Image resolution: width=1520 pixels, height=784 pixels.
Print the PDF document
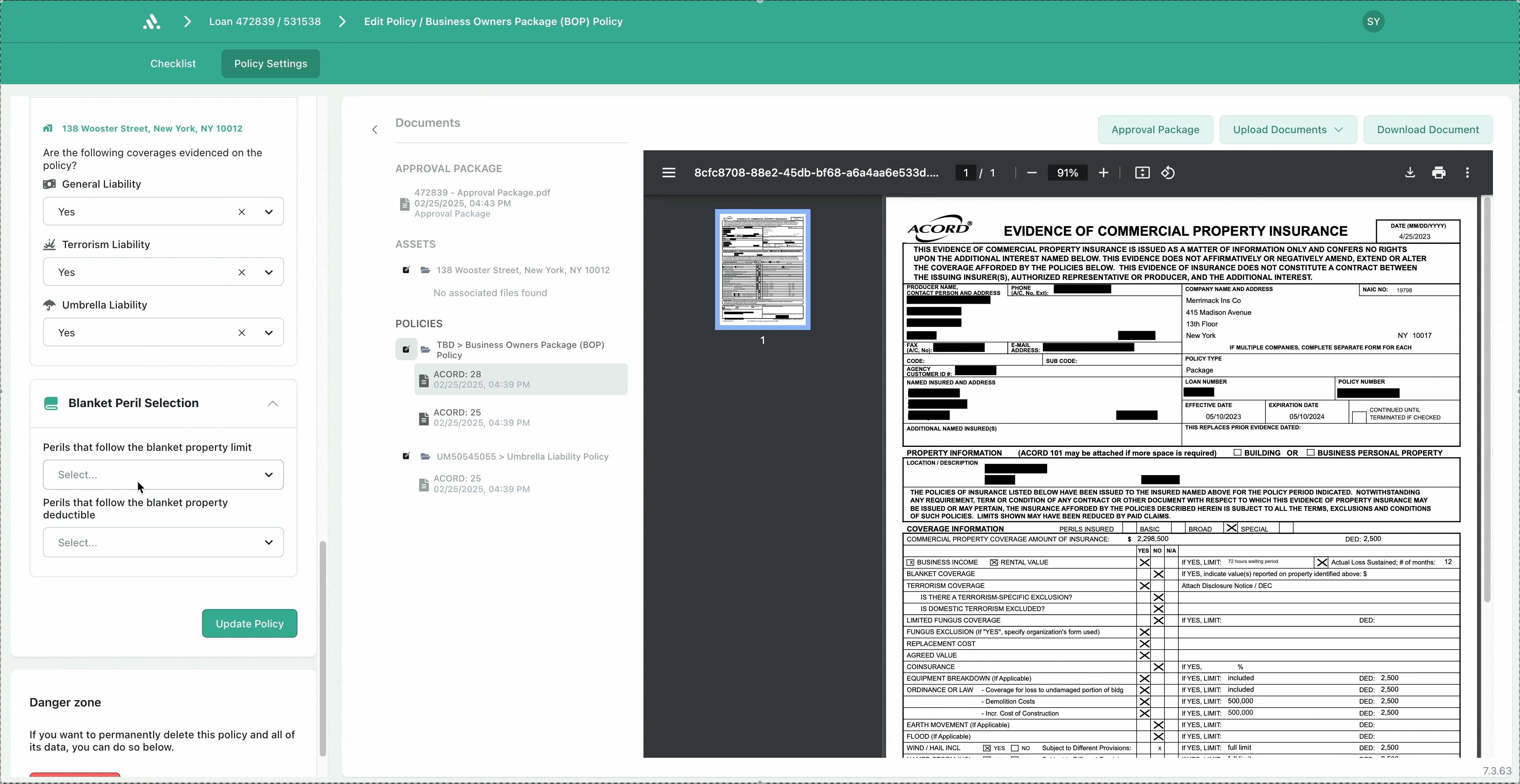(x=1438, y=173)
